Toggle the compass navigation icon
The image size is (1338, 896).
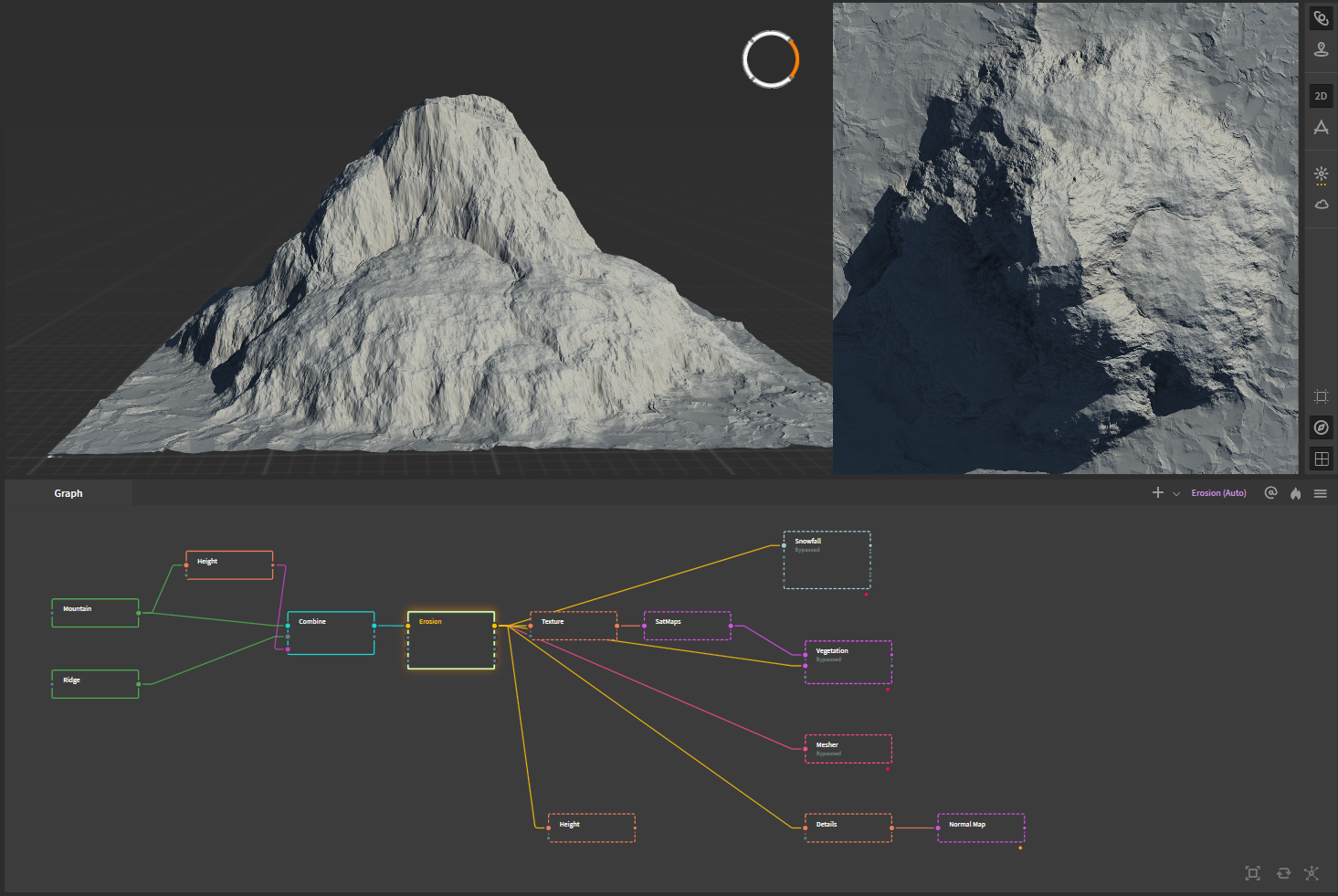point(1321,427)
